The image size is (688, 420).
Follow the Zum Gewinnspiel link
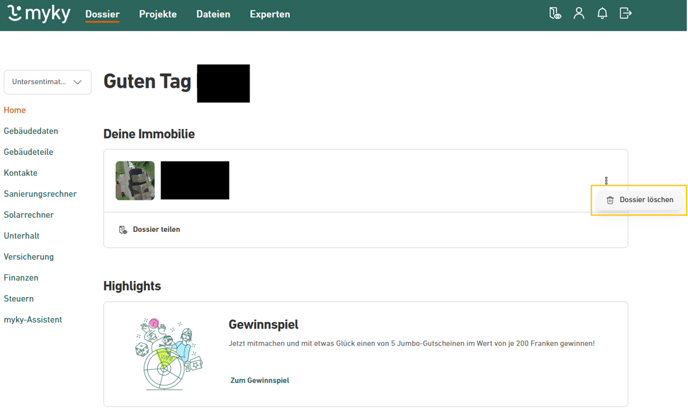[x=259, y=381]
